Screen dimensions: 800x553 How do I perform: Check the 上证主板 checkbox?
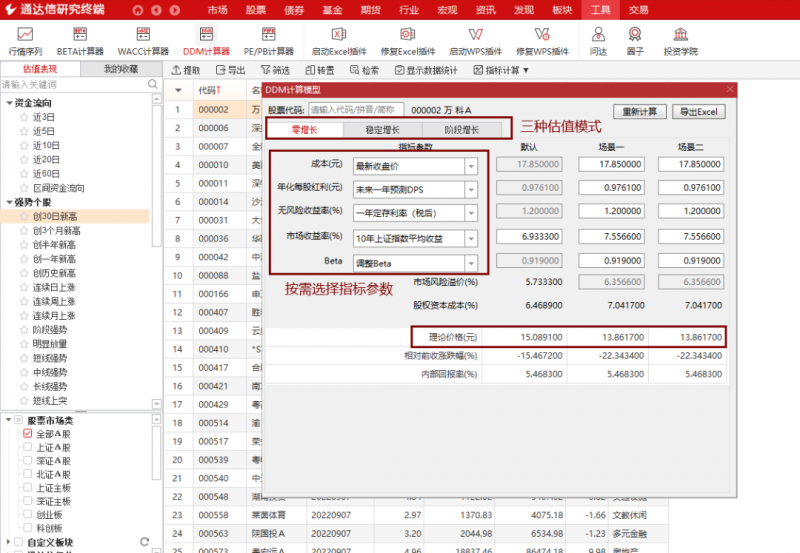28,487
